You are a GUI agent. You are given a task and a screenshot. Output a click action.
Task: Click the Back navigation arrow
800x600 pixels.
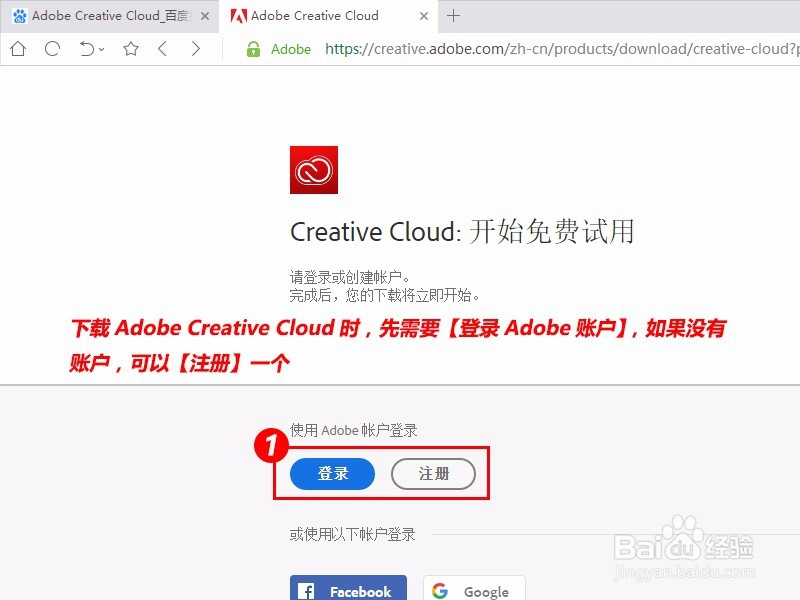coord(164,48)
